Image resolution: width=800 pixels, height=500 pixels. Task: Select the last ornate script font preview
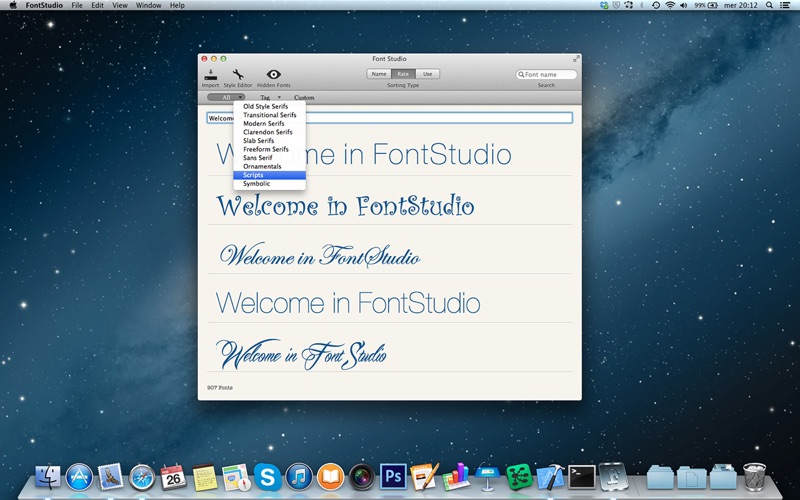[301, 354]
